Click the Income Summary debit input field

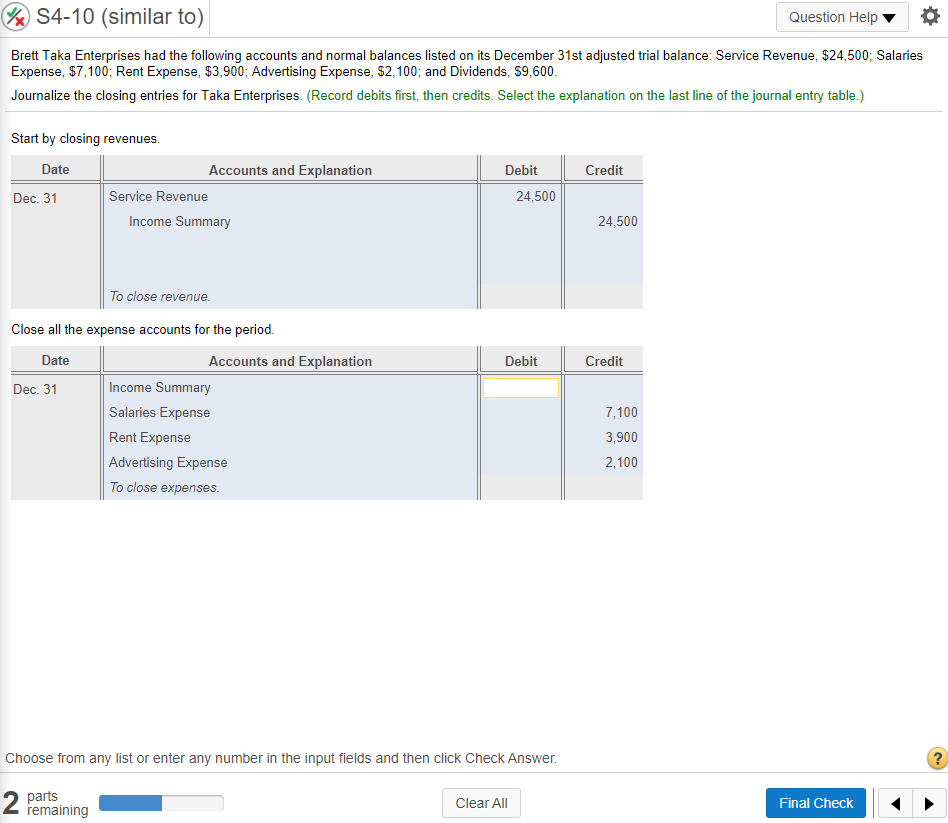coord(521,388)
